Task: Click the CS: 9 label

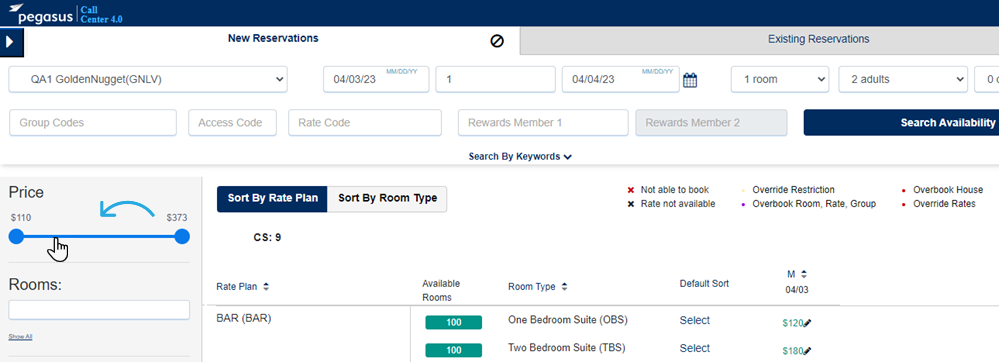Action: [267, 238]
